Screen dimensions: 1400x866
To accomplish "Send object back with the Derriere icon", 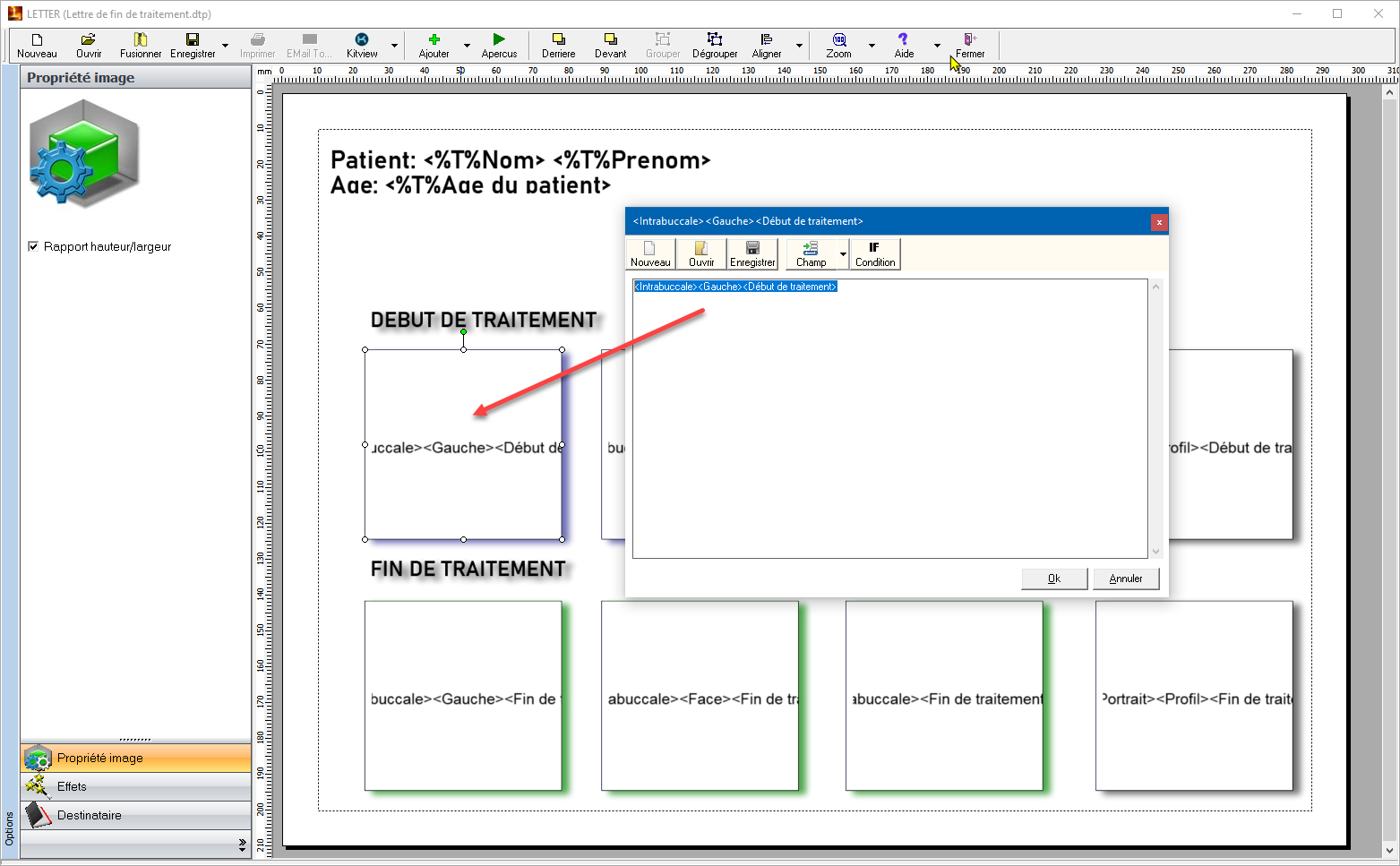I will point(558,40).
